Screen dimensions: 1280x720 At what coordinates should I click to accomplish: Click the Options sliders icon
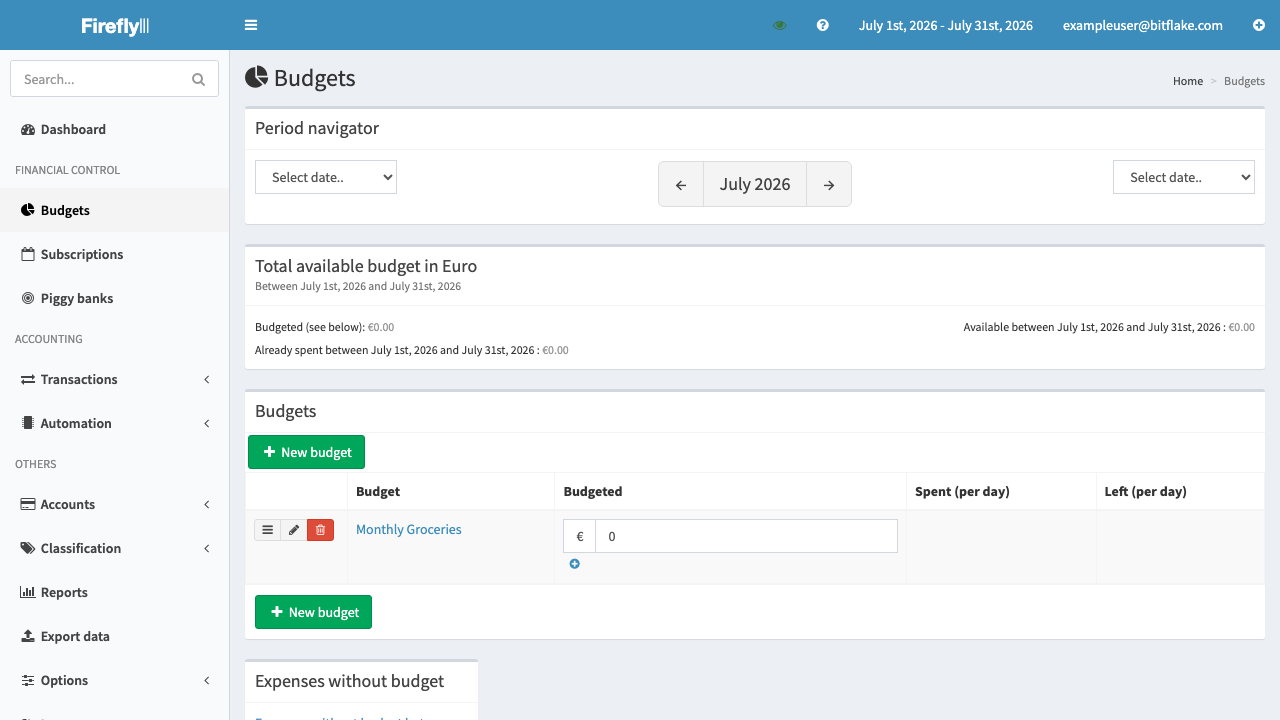(x=28, y=680)
